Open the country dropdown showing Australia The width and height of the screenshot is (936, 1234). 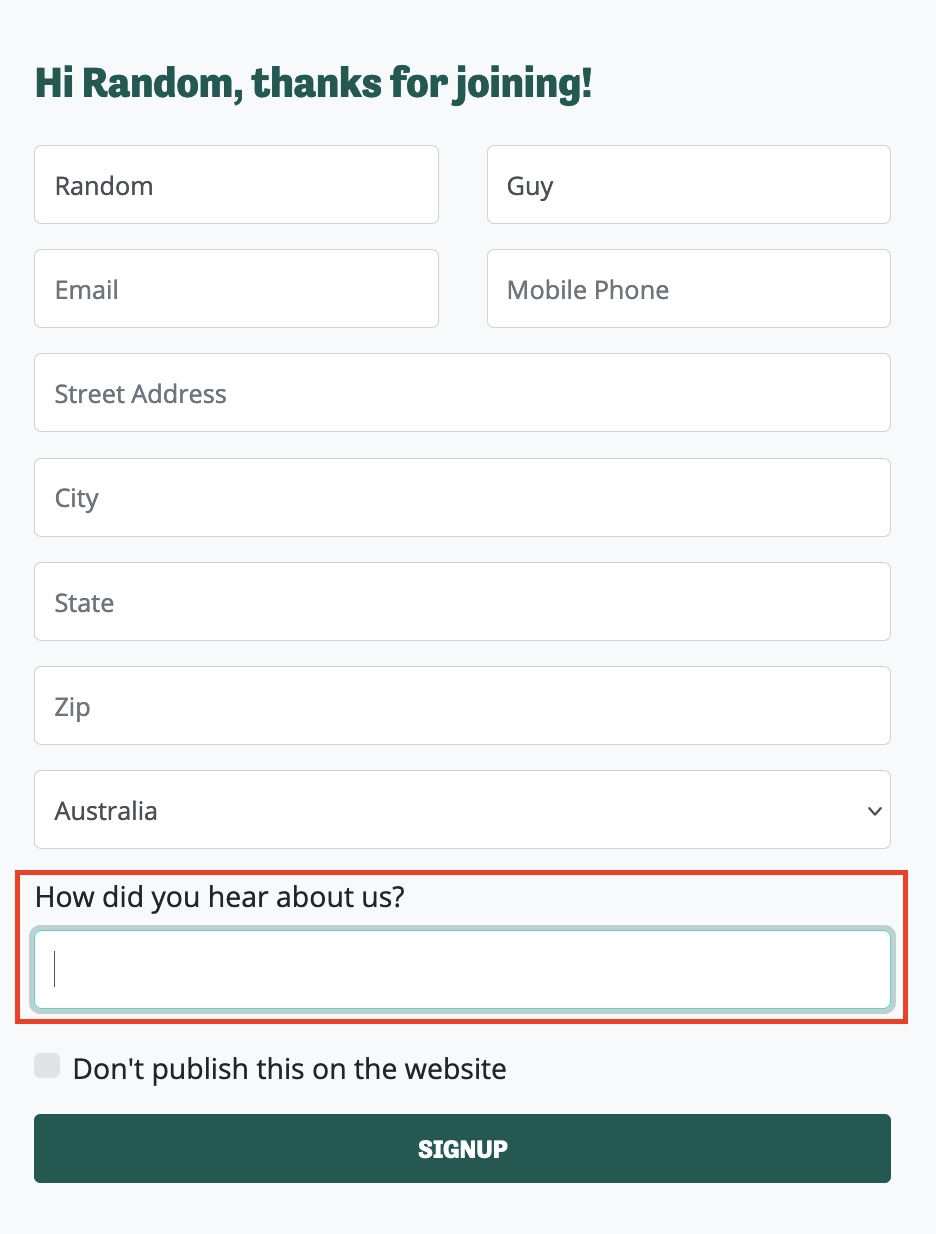pyautogui.click(x=462, y=810)
